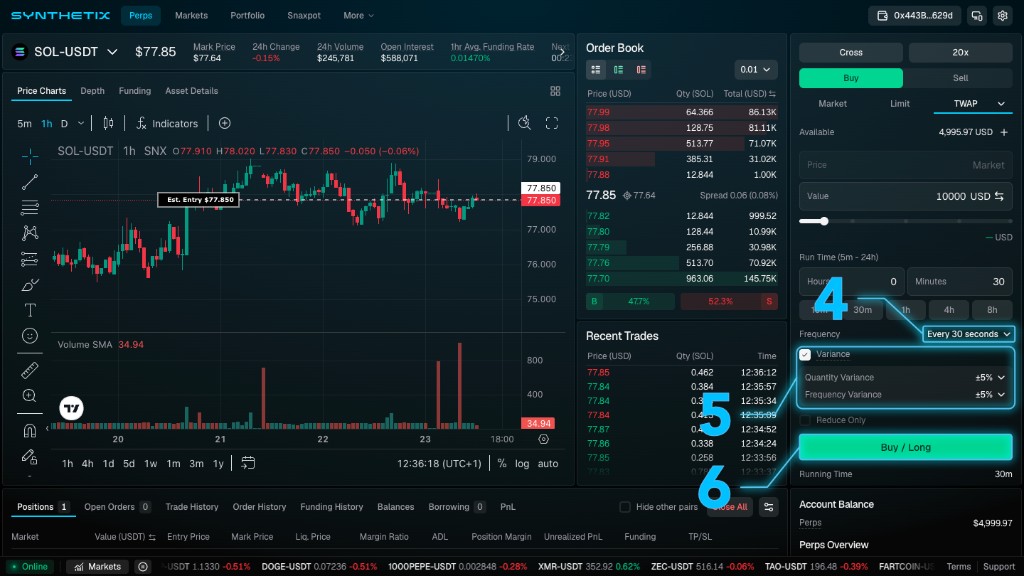Go to the Portfolio page
The width and height of the screenshot is (1024, 576).
tap(248, 16)
